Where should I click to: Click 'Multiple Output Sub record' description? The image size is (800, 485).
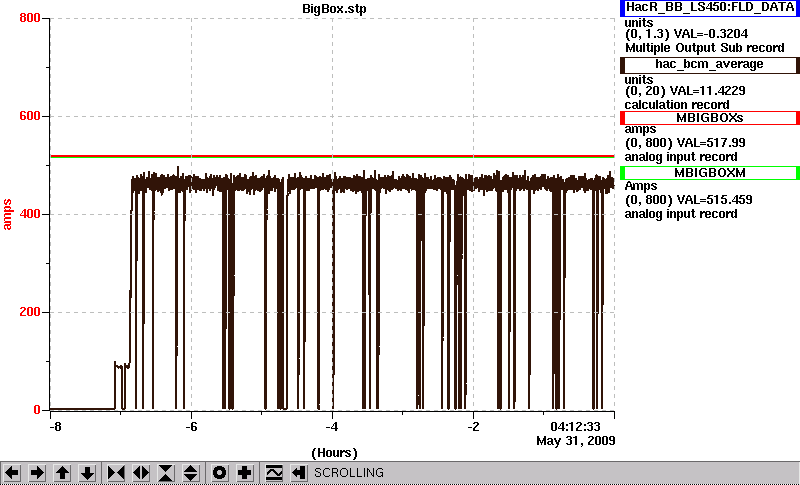(705, 48)
